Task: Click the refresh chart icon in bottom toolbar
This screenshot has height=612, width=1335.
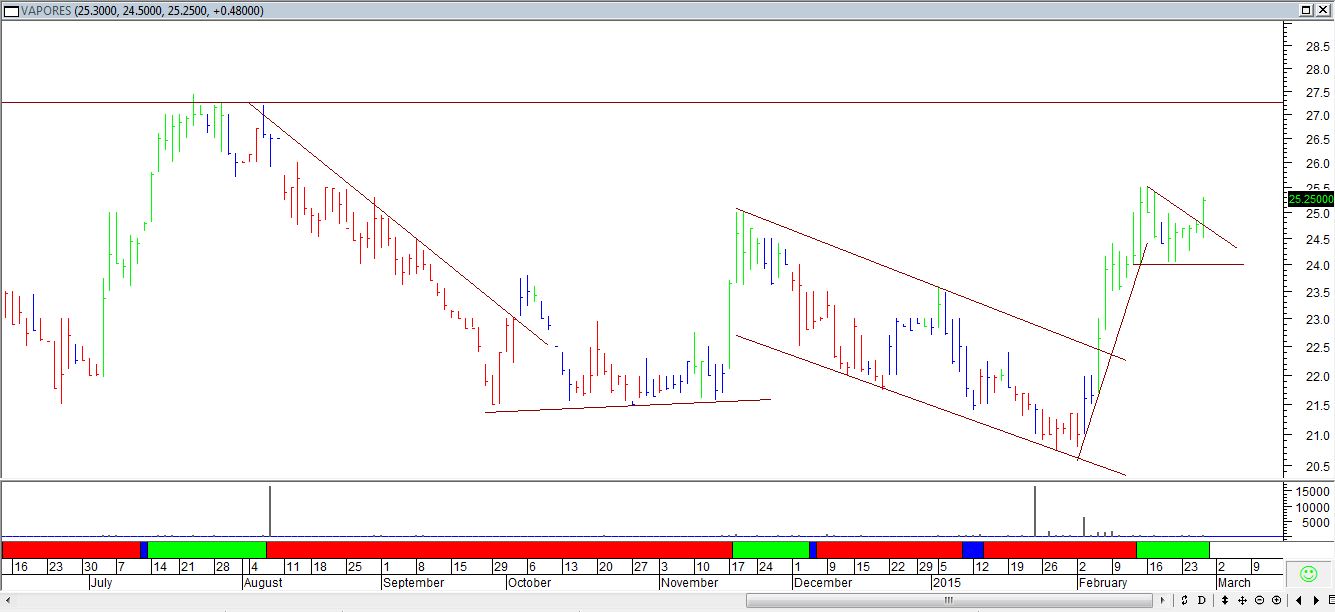Action: click(1184, 600)
